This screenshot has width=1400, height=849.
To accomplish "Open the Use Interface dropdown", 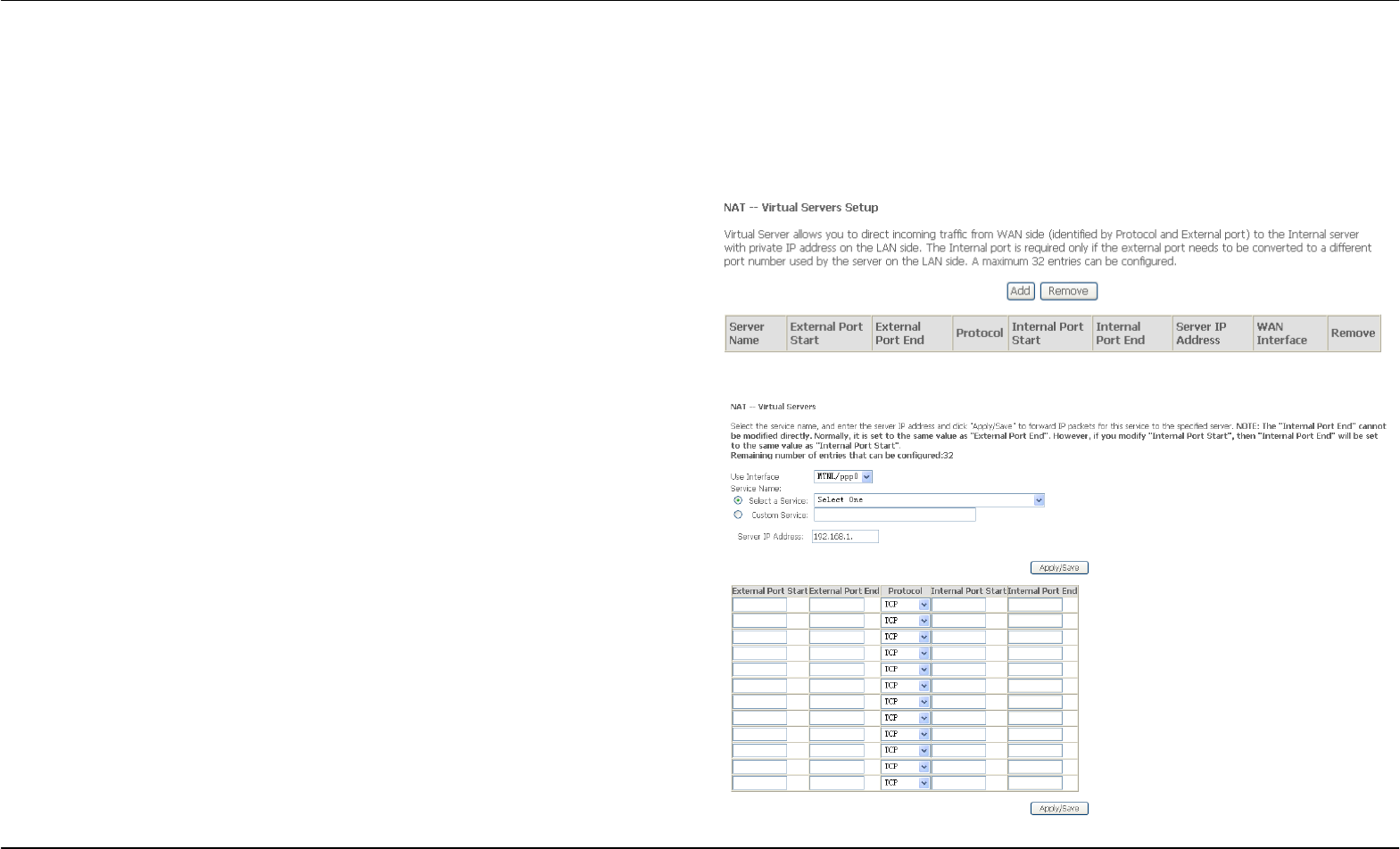I will click(x=842, y=477).
